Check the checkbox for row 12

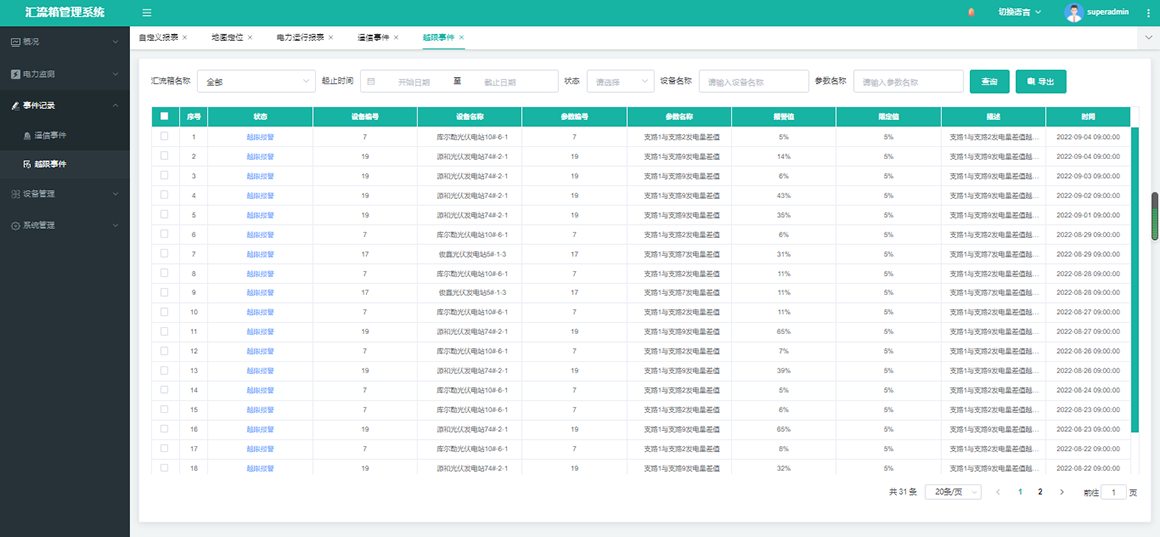(x=164, y=351)
